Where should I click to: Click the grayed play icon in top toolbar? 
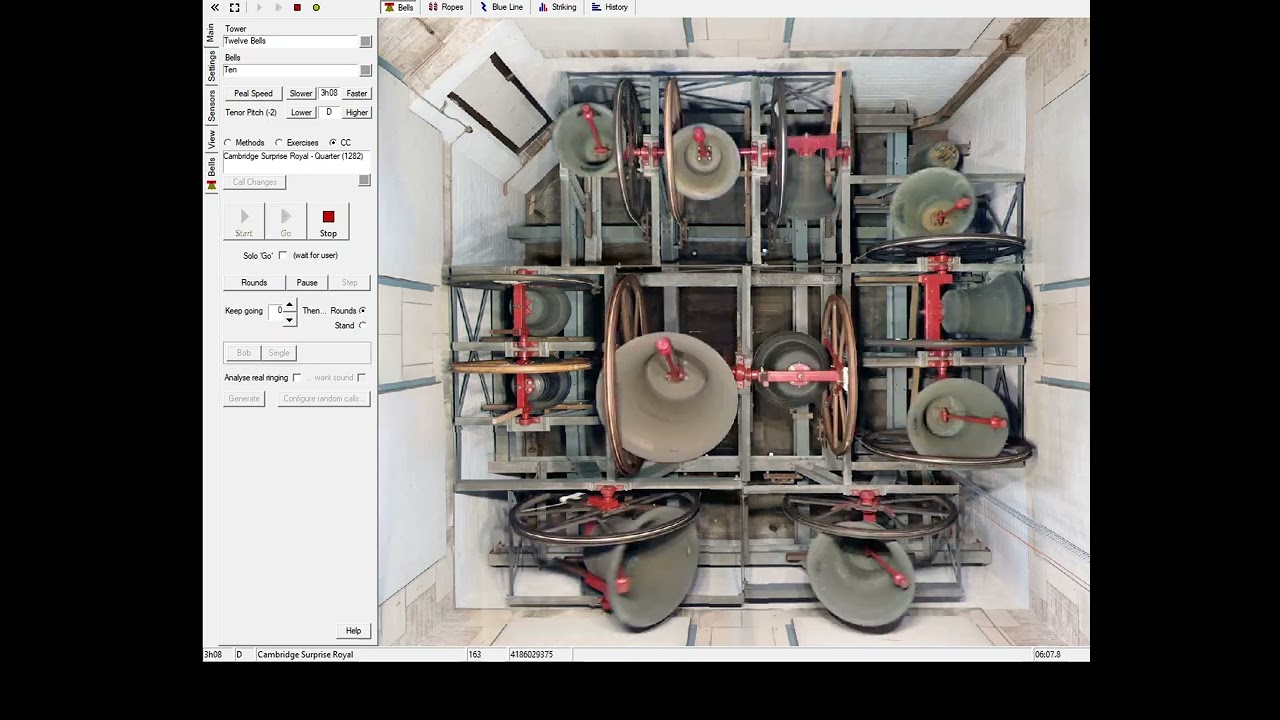point(259,7)
